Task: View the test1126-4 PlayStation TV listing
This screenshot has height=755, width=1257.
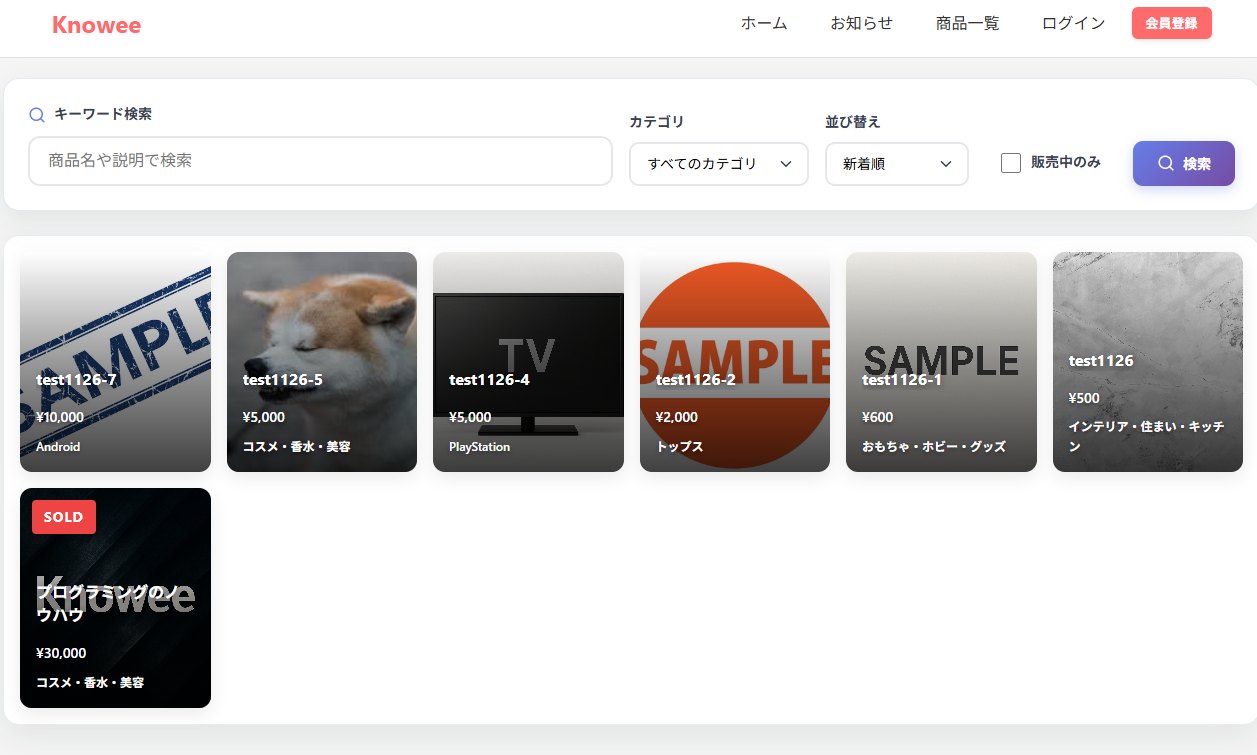Action: pos(528,362)
